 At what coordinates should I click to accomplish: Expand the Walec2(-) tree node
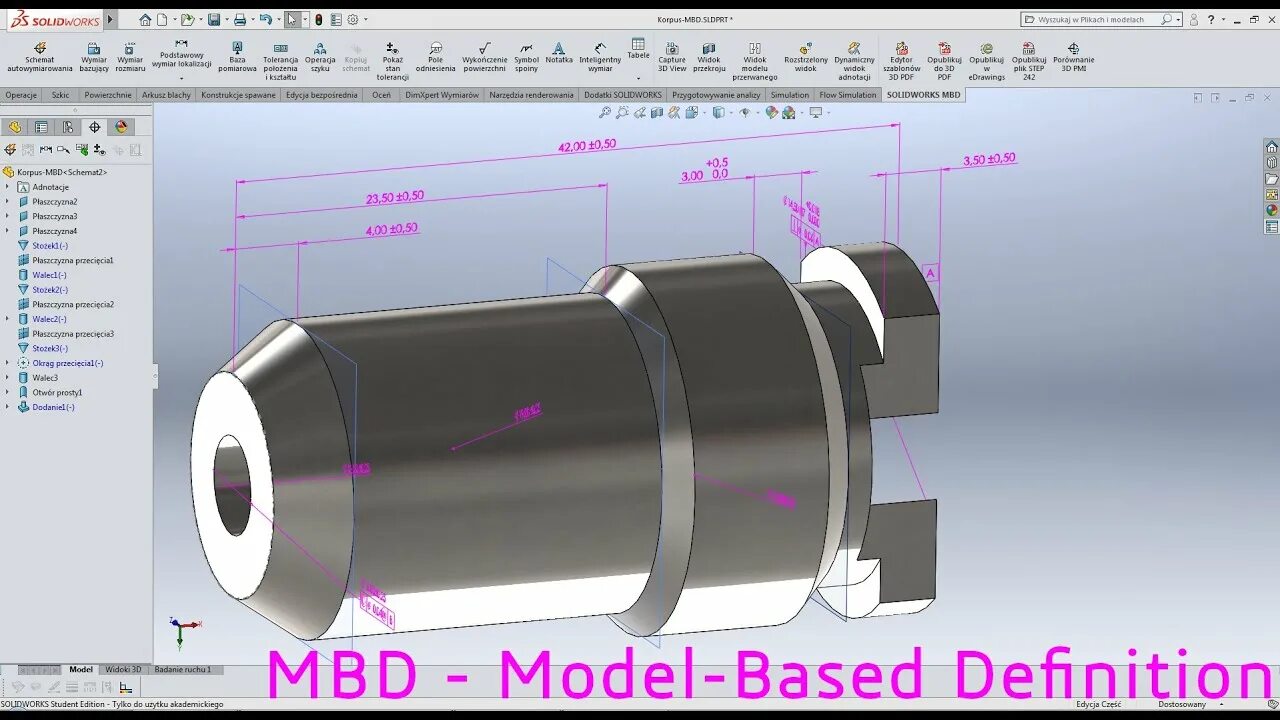point(7,319)
